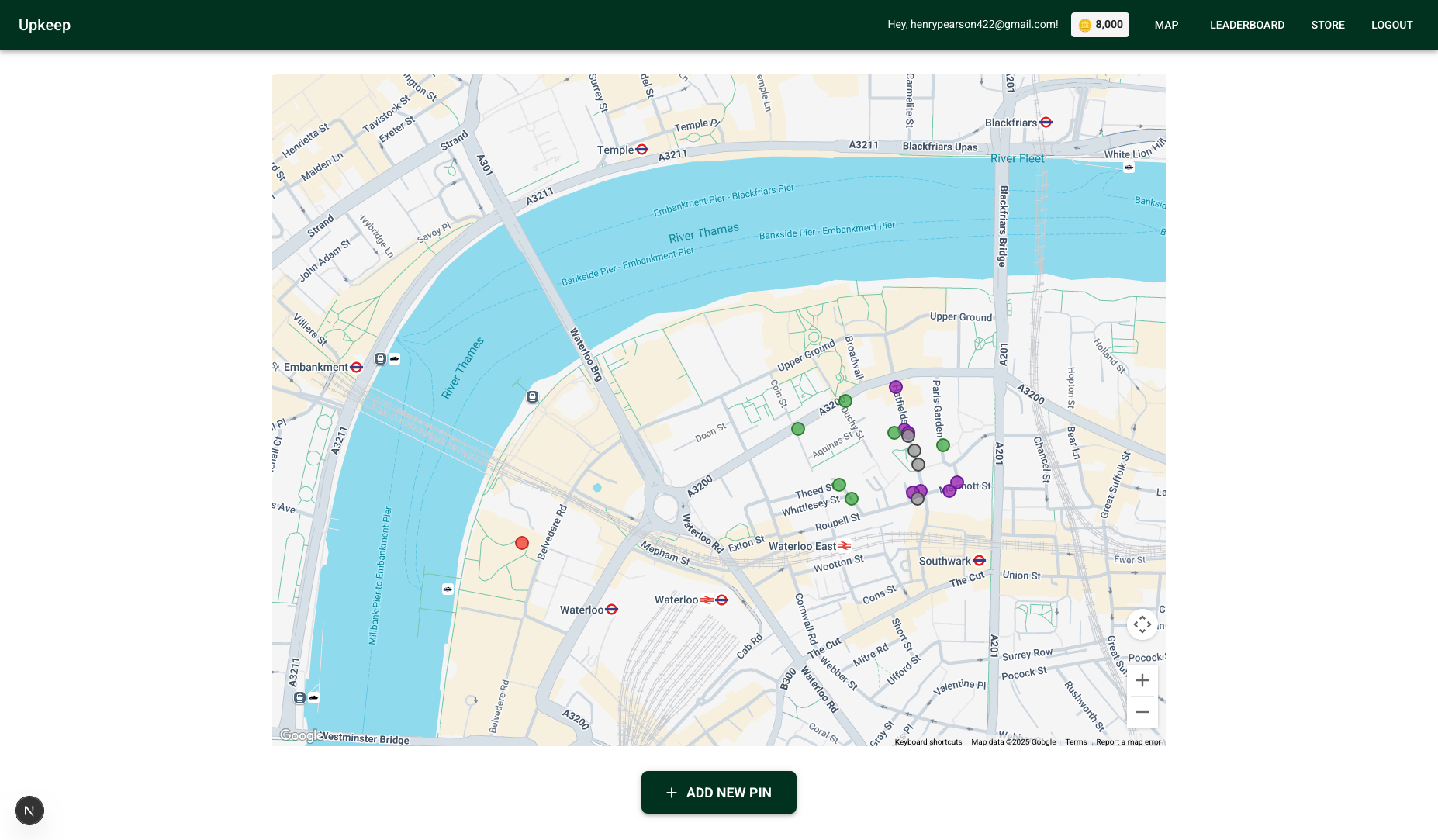Select the green pin below Coin St
Screen dimensions: 1438x840
tap(798, 429)
